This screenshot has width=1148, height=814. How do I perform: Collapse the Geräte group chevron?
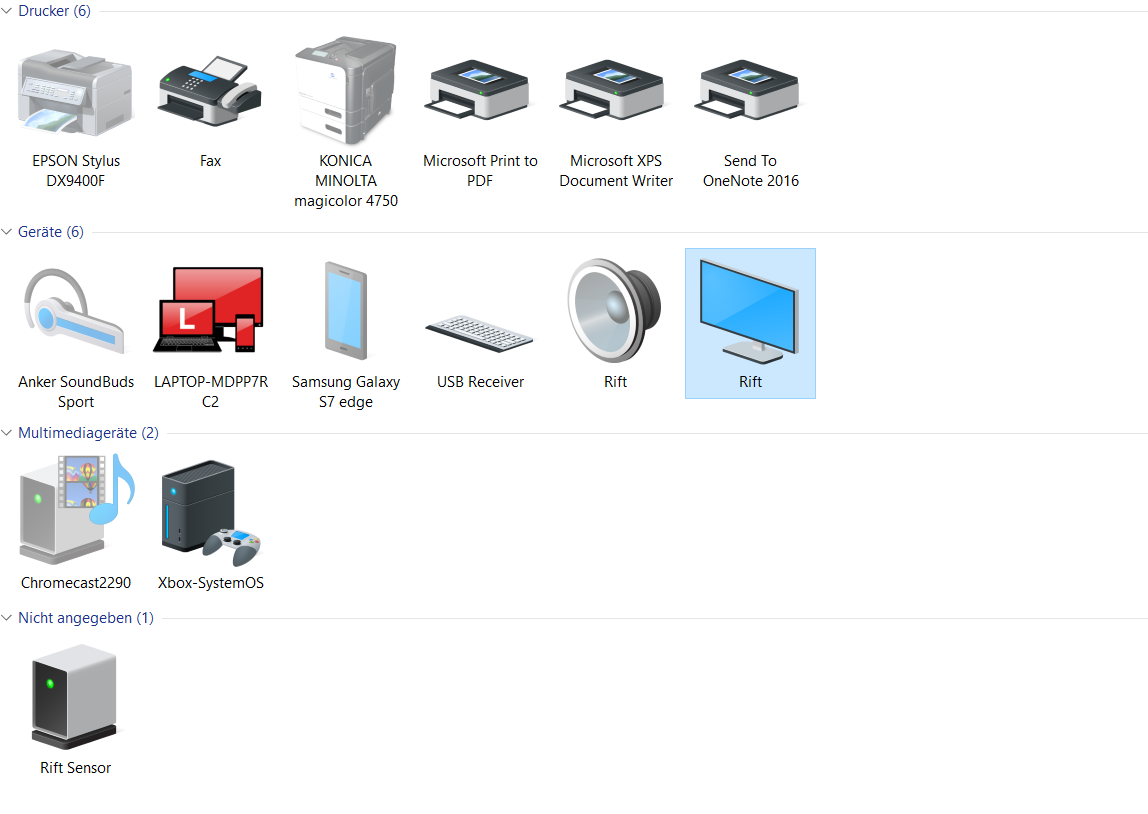(x=7, y=232)
